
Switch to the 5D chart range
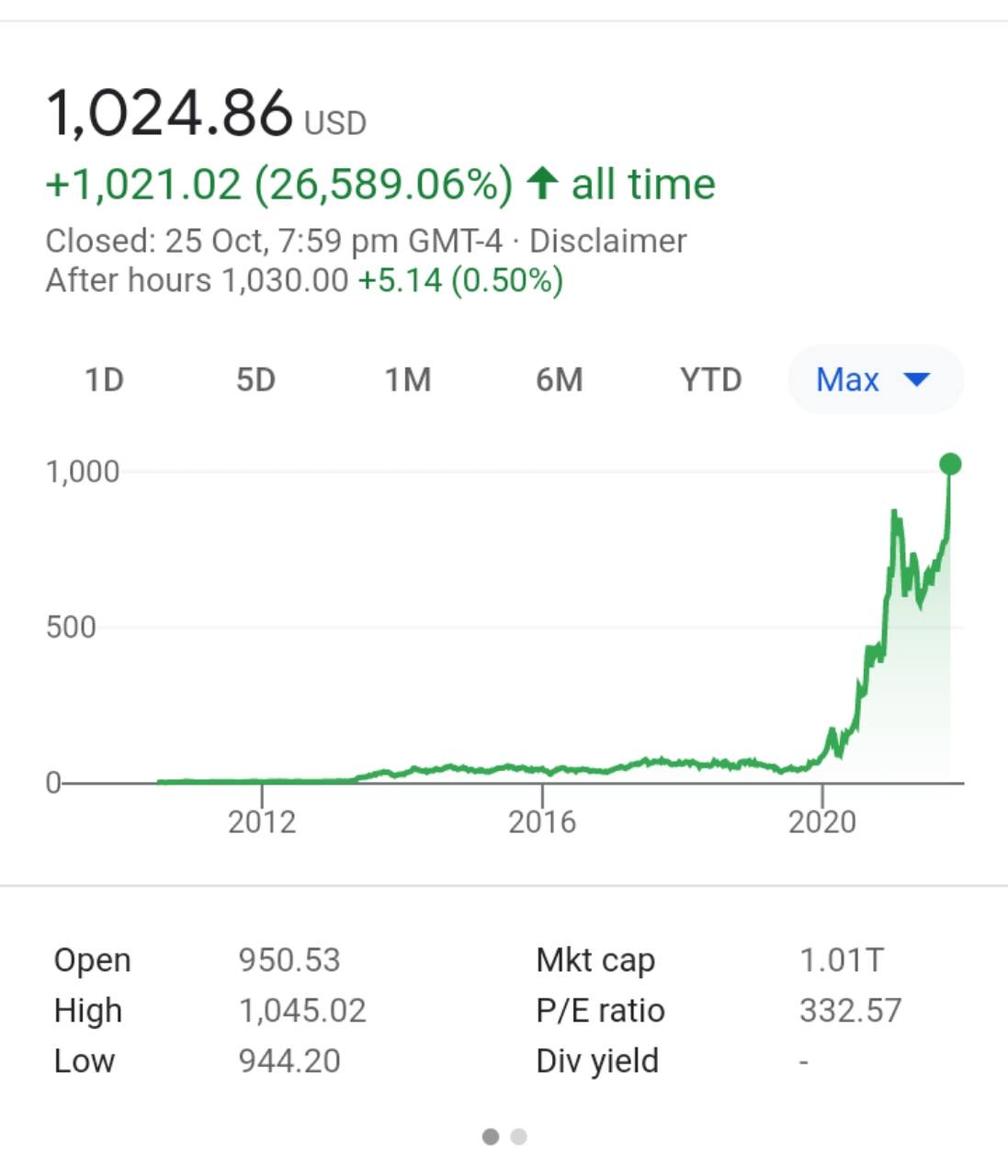point(255,379)
